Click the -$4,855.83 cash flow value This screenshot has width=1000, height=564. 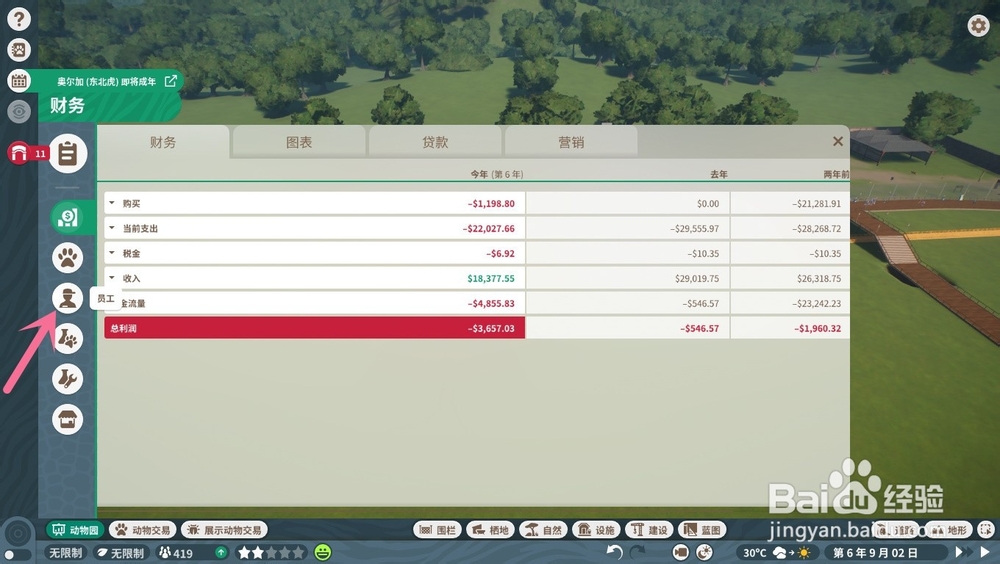(490, 304)
